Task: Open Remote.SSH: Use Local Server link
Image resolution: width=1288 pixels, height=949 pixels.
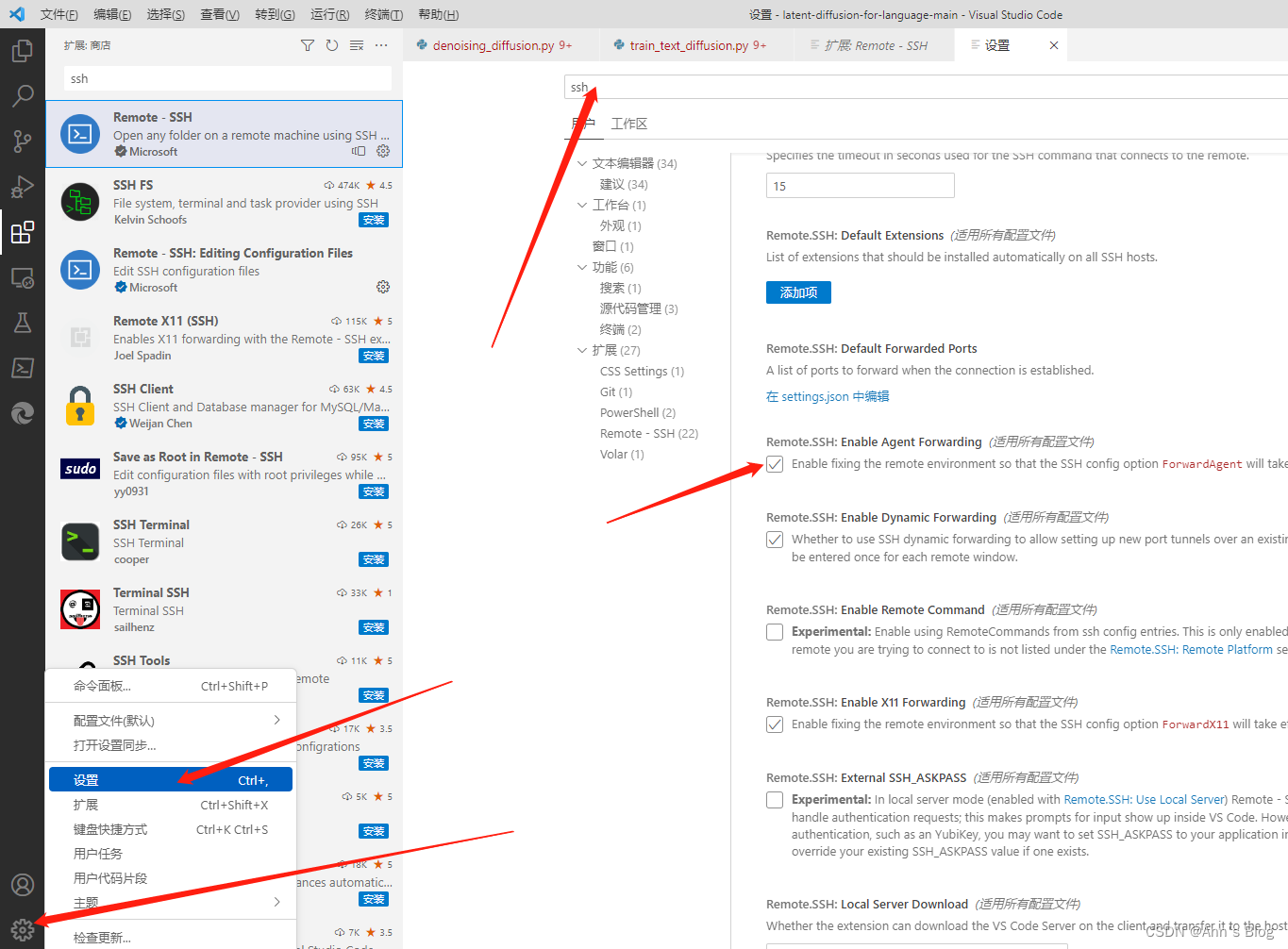Action: [x=1145, y=799]
